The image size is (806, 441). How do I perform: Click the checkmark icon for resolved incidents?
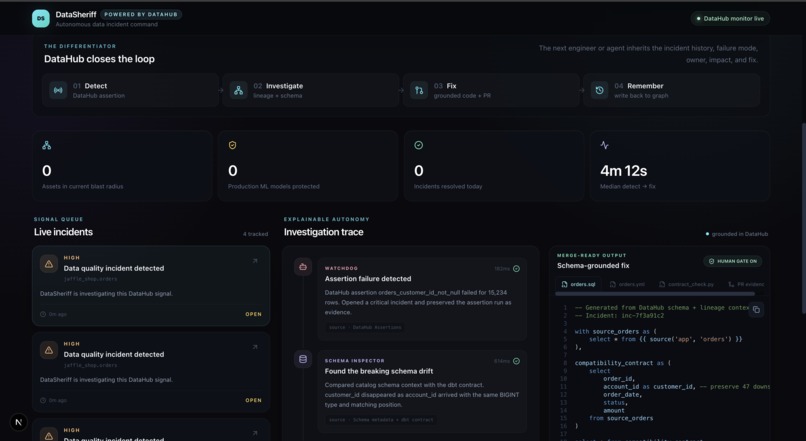pos(418,145)
